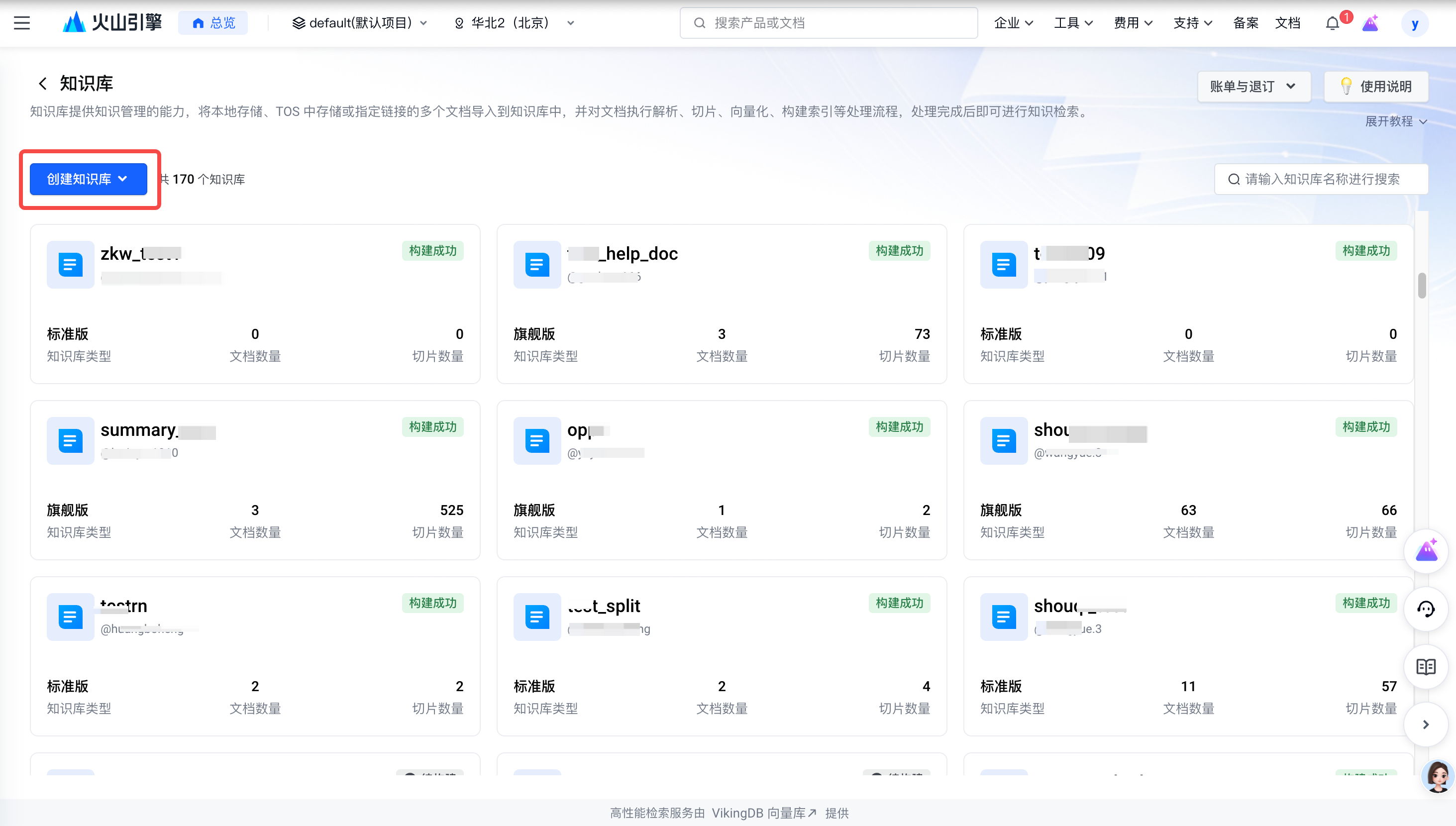
Task: Open the VikingDB 向量库 link in footer
Action: (x=763, y=813)
